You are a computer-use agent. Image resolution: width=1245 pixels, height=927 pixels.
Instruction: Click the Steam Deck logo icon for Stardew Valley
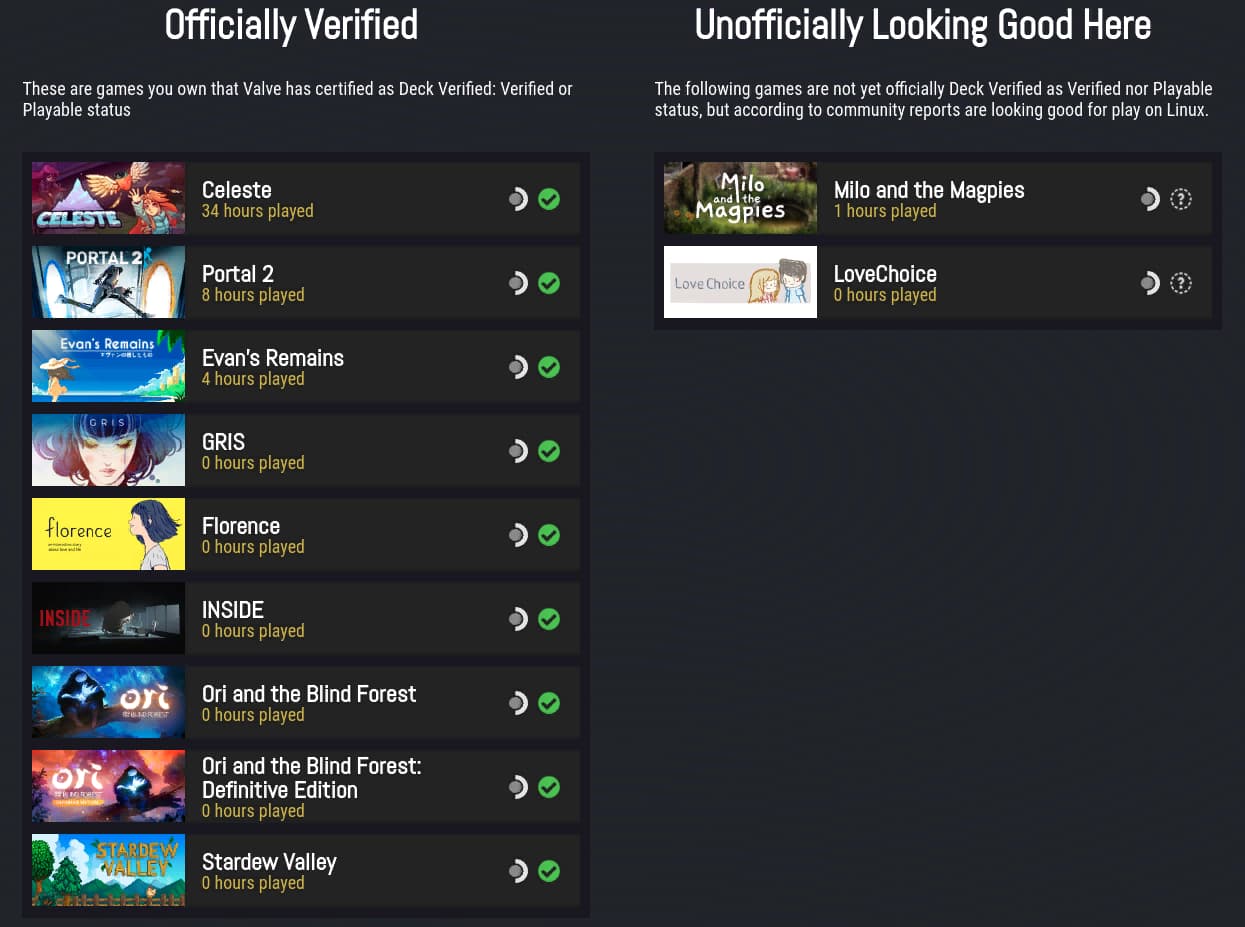click(517, 871)
